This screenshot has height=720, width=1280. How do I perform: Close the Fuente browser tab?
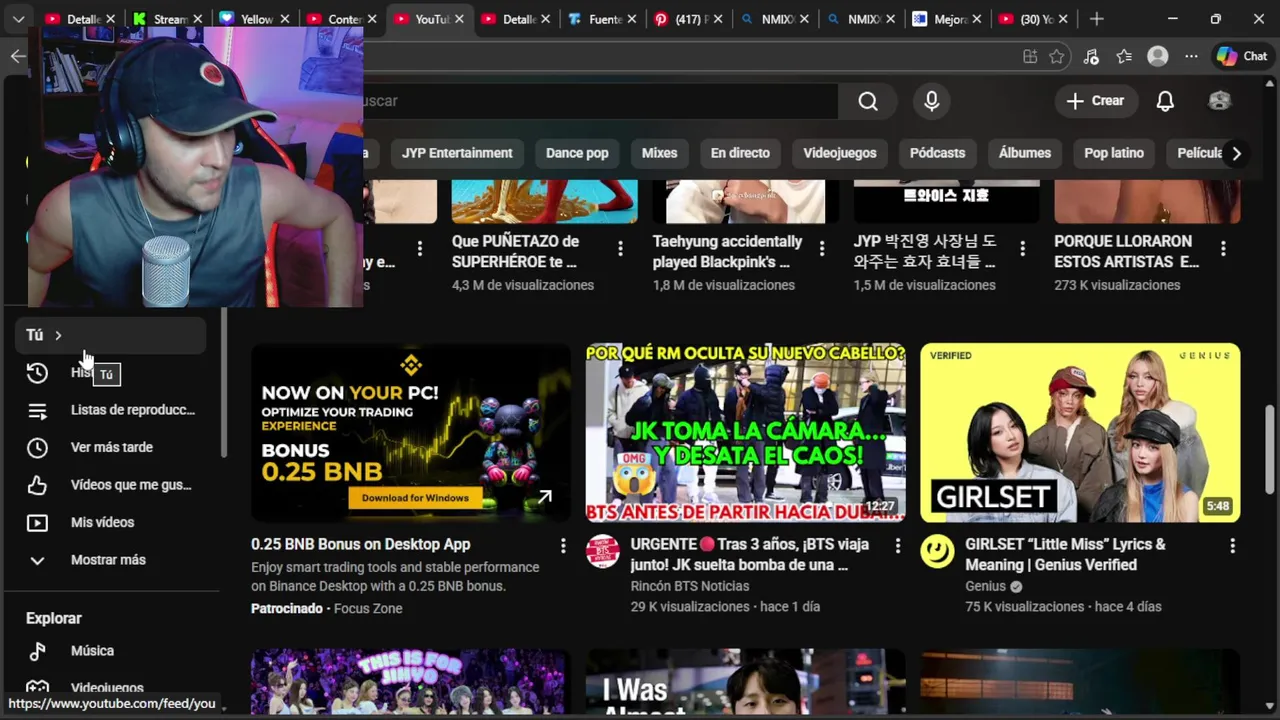tap(631, 19)
